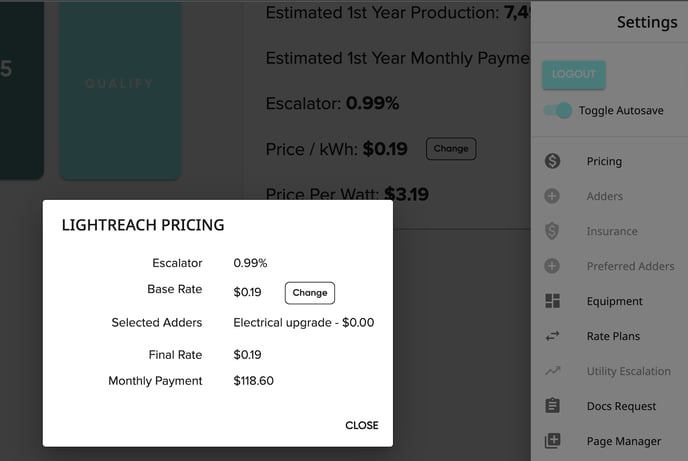Screen dimensions: 688x461
Task: Click the Rate Plans swap-arrows icon
Action: (x=552, y=336)
